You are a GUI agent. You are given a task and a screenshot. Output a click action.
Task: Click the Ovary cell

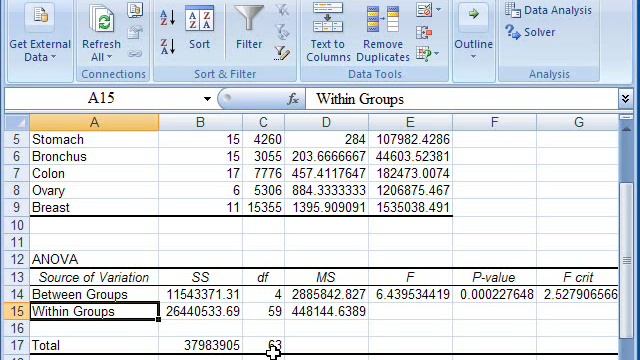[94, 191]
